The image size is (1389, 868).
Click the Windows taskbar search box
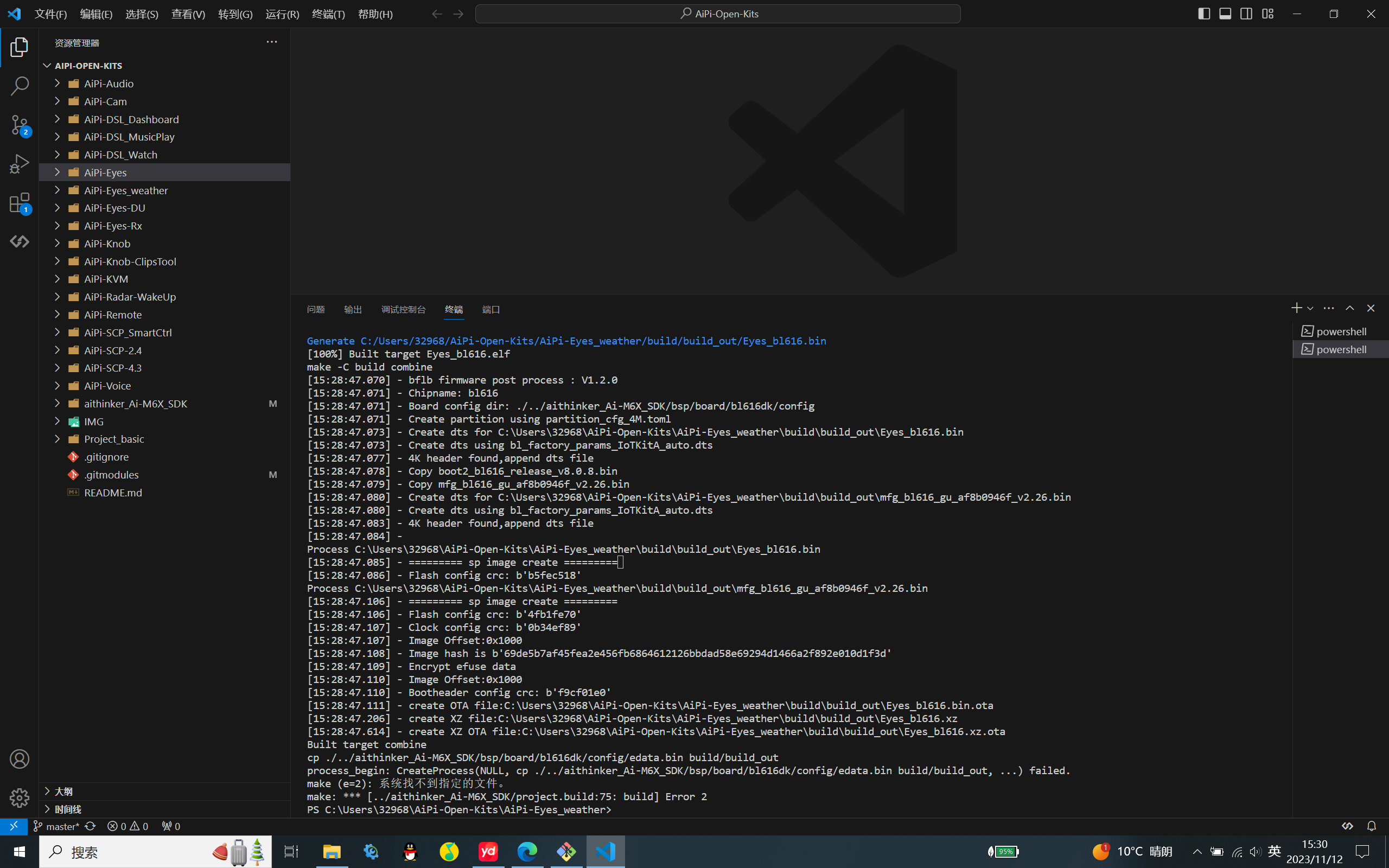156,851
